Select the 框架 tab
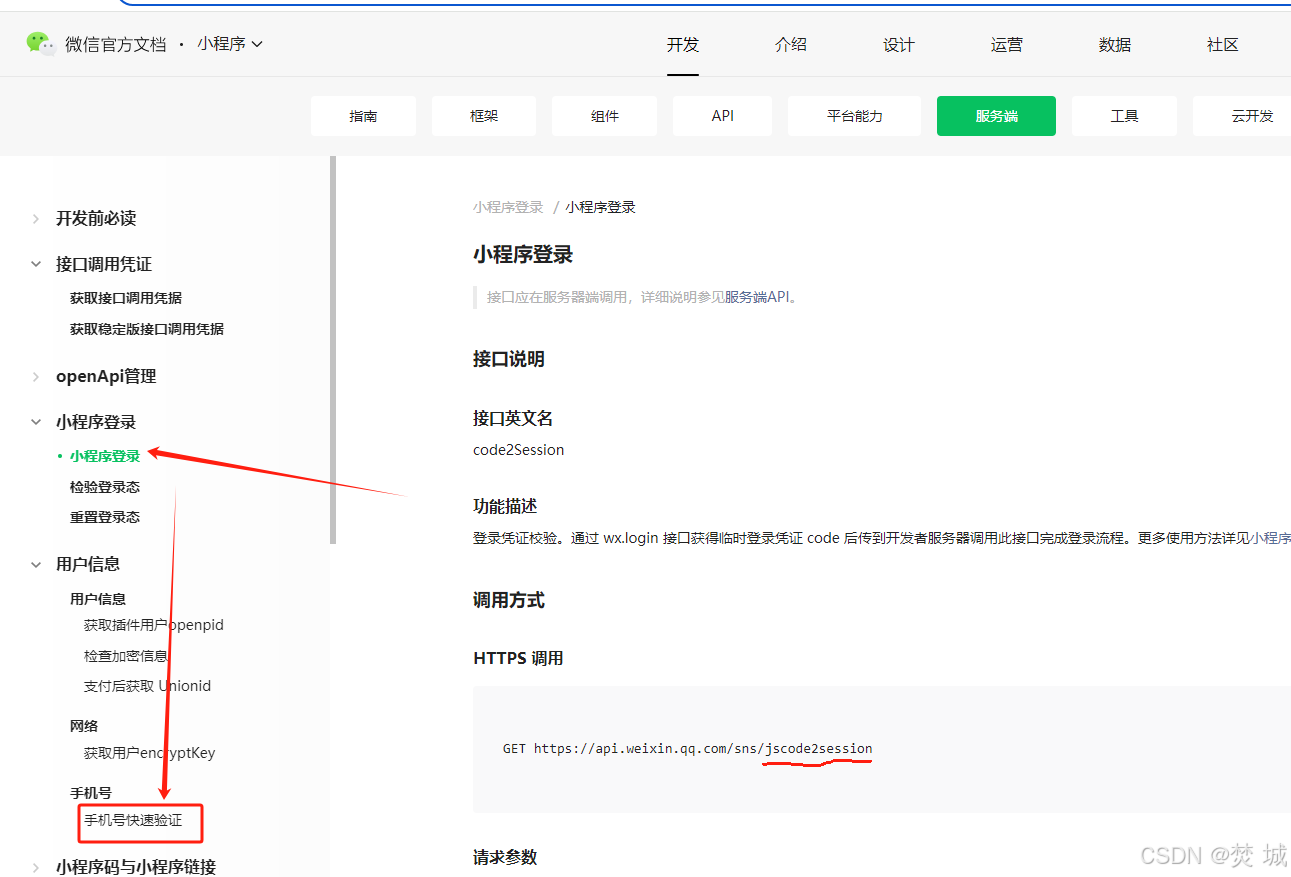 point(484,116)
